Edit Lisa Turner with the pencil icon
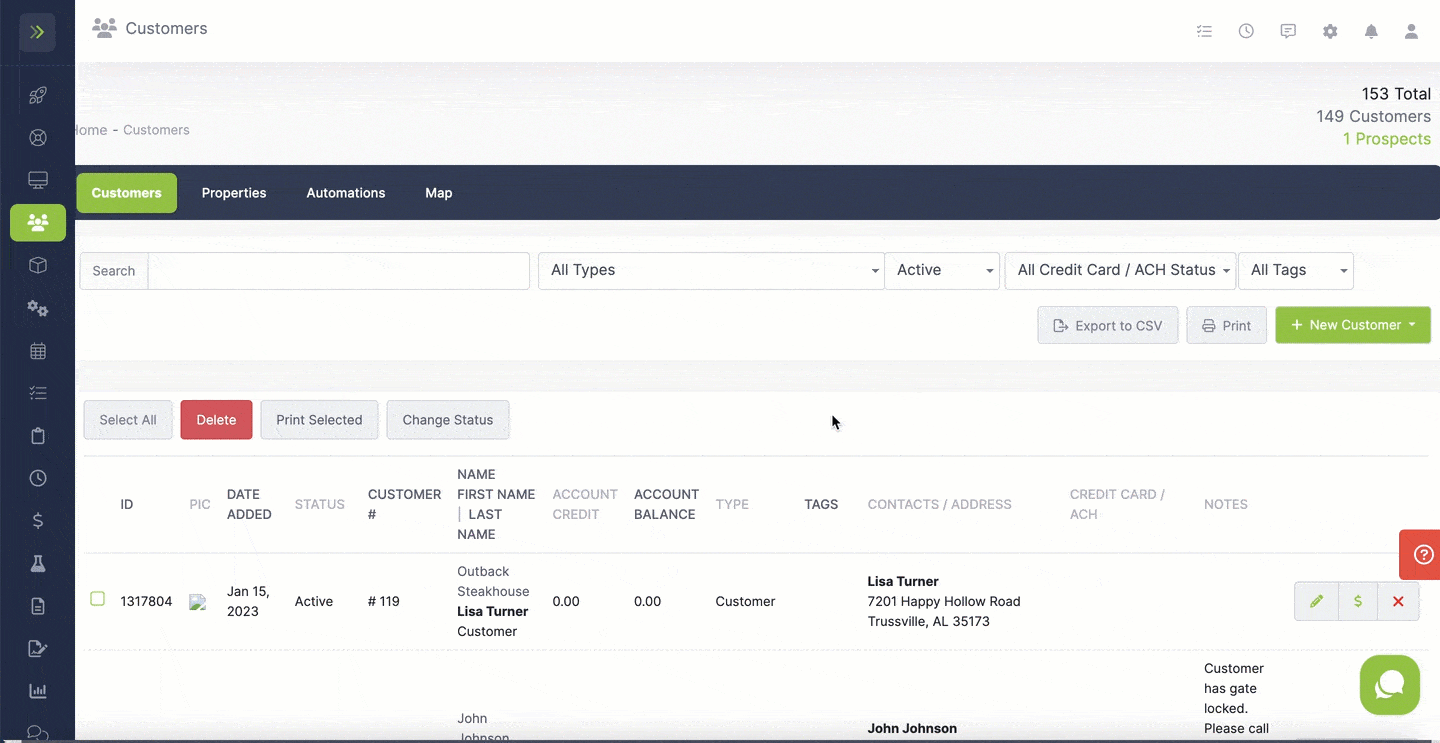 tap(1316, 601)
